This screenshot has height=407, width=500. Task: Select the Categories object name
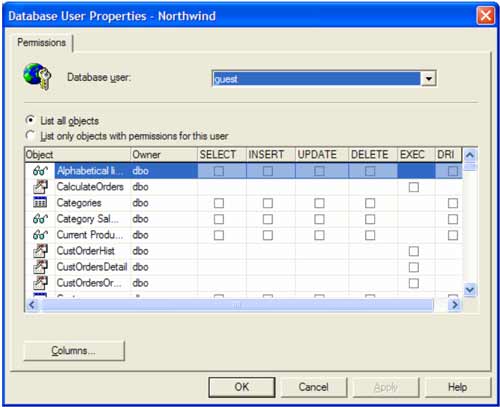click(79, 203)
